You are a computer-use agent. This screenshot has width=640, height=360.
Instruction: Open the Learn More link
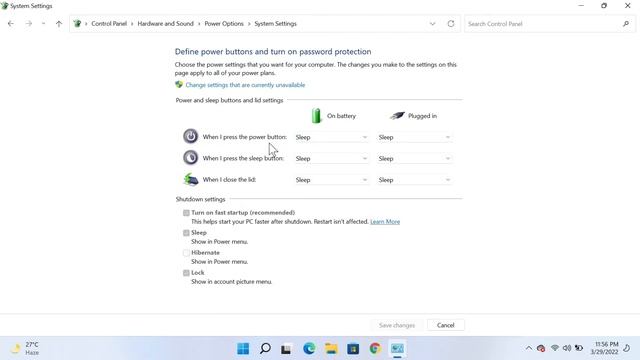[385, 222]
